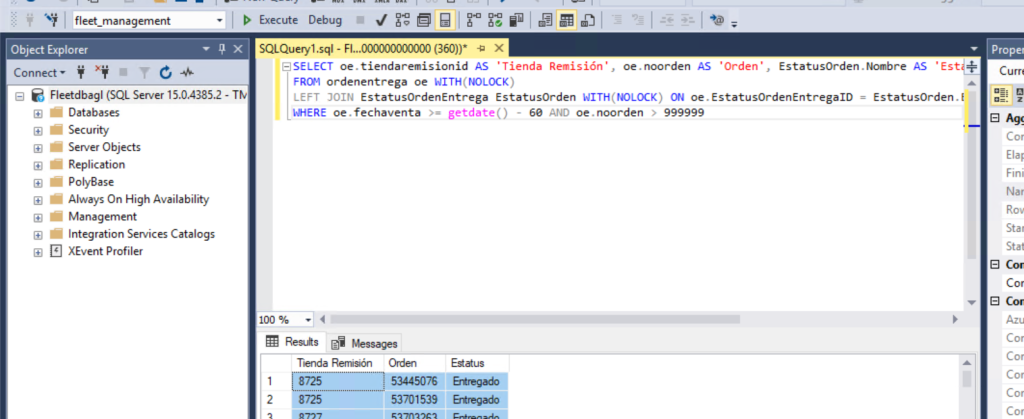The image size is (1024, 419).
Task: Select the Management tree item
Action: 103,217
